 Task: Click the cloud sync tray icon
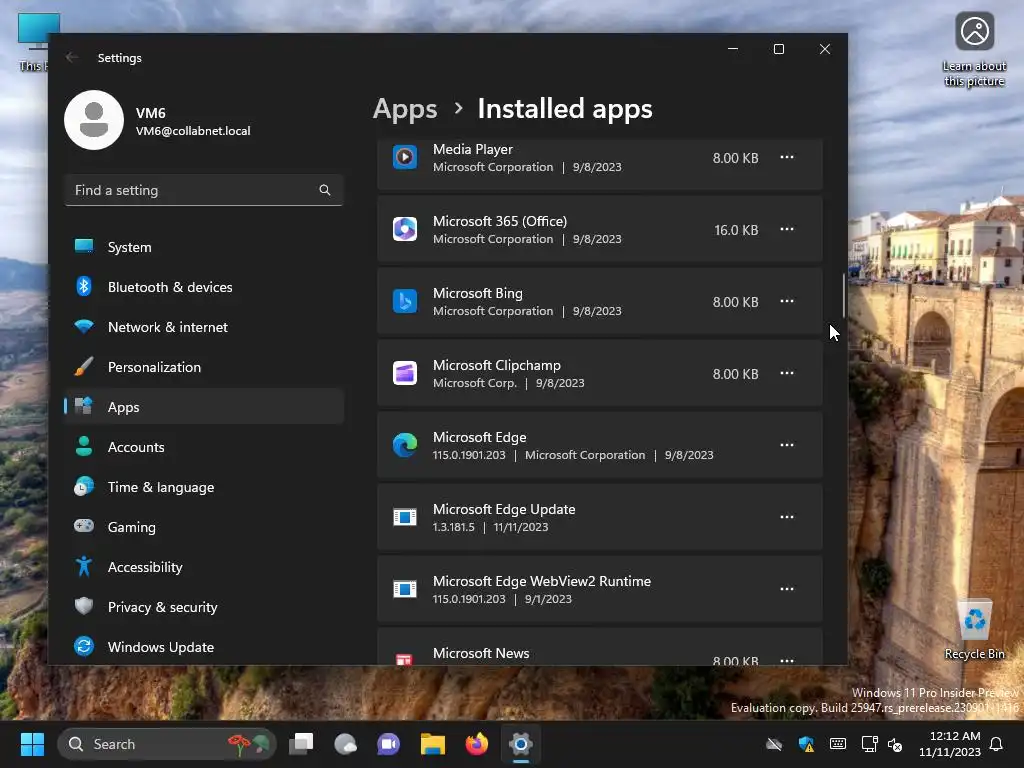[x=774, y=744]
